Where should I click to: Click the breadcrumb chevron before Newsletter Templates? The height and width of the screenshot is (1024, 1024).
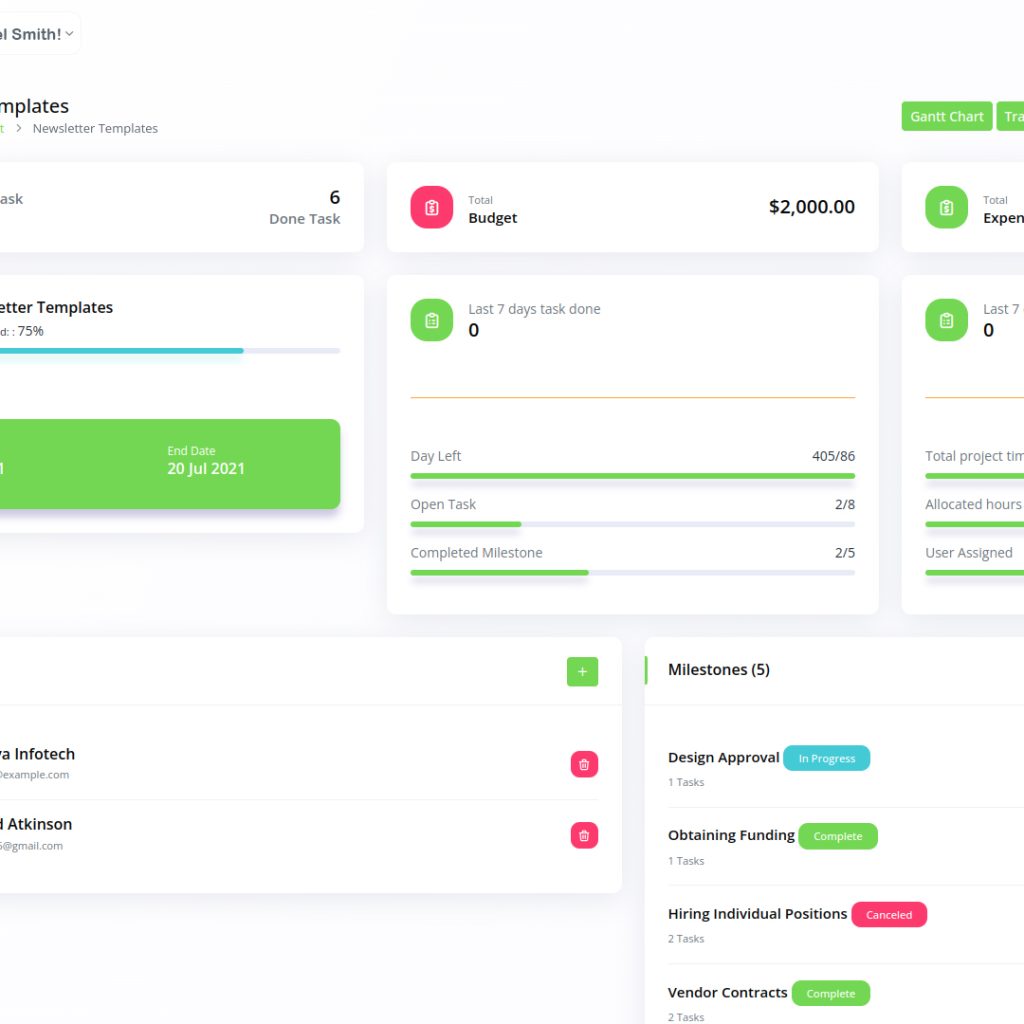point(18,129)
